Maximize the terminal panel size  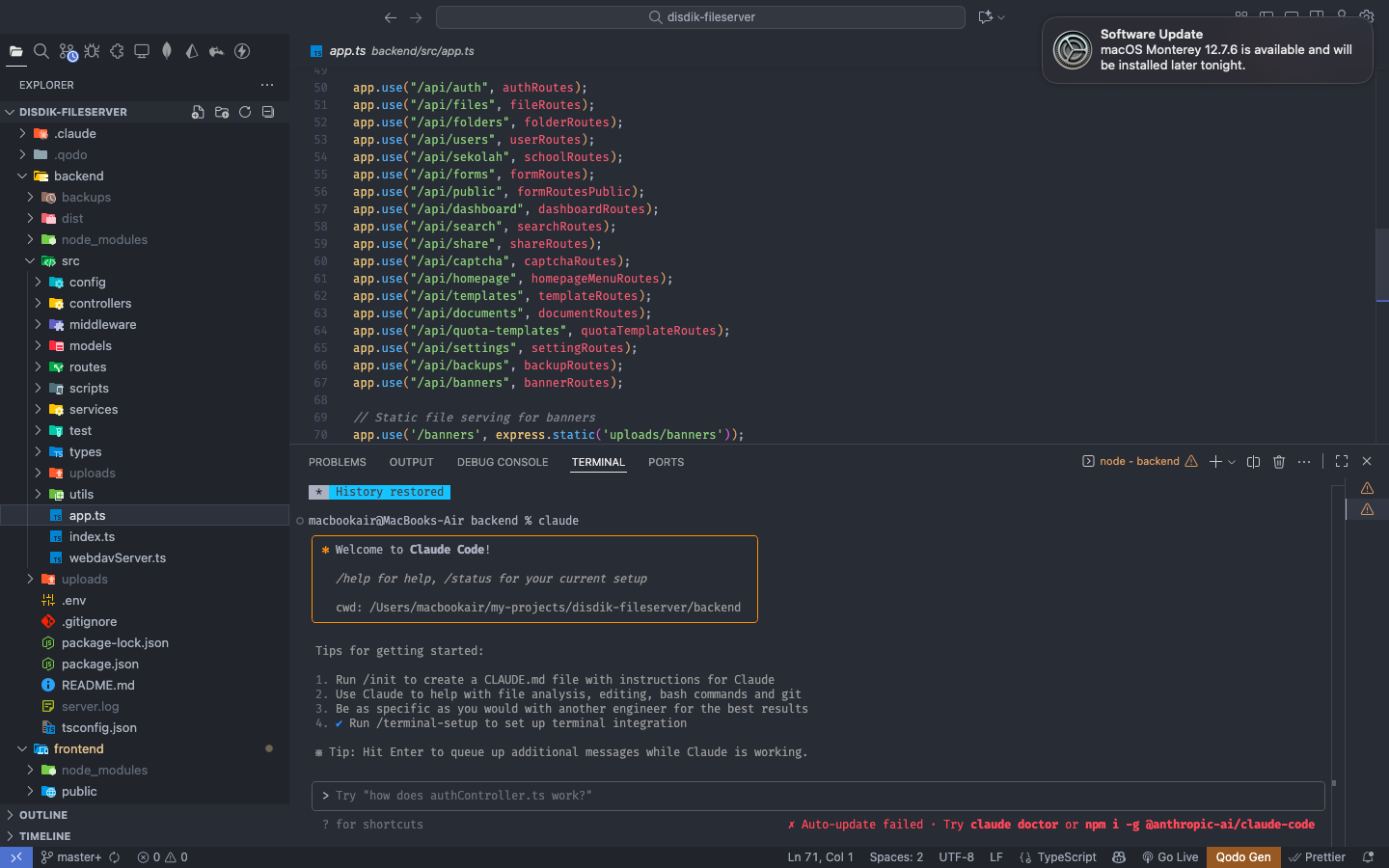coord(1342,462)
